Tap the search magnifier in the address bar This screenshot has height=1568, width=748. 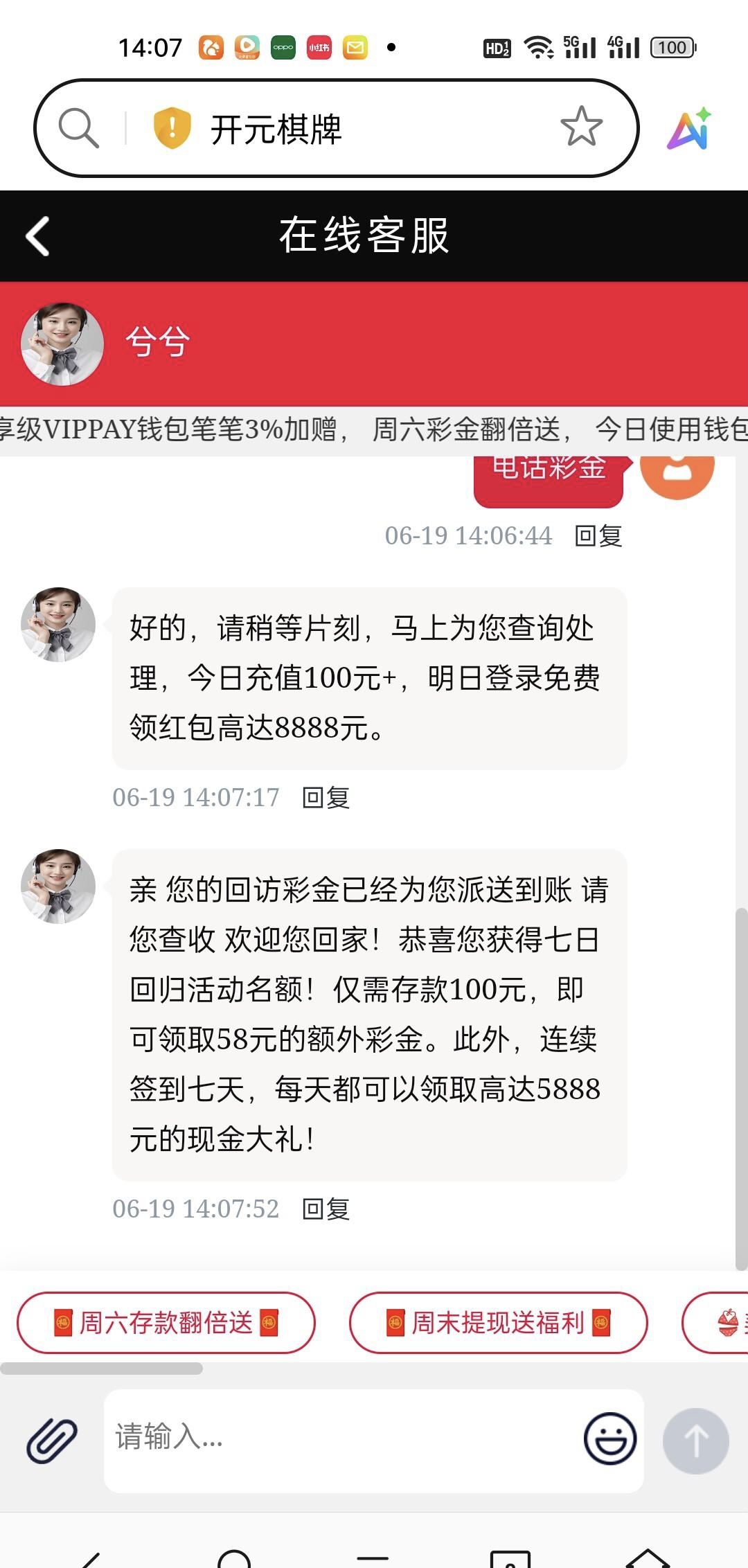point(78,127)
